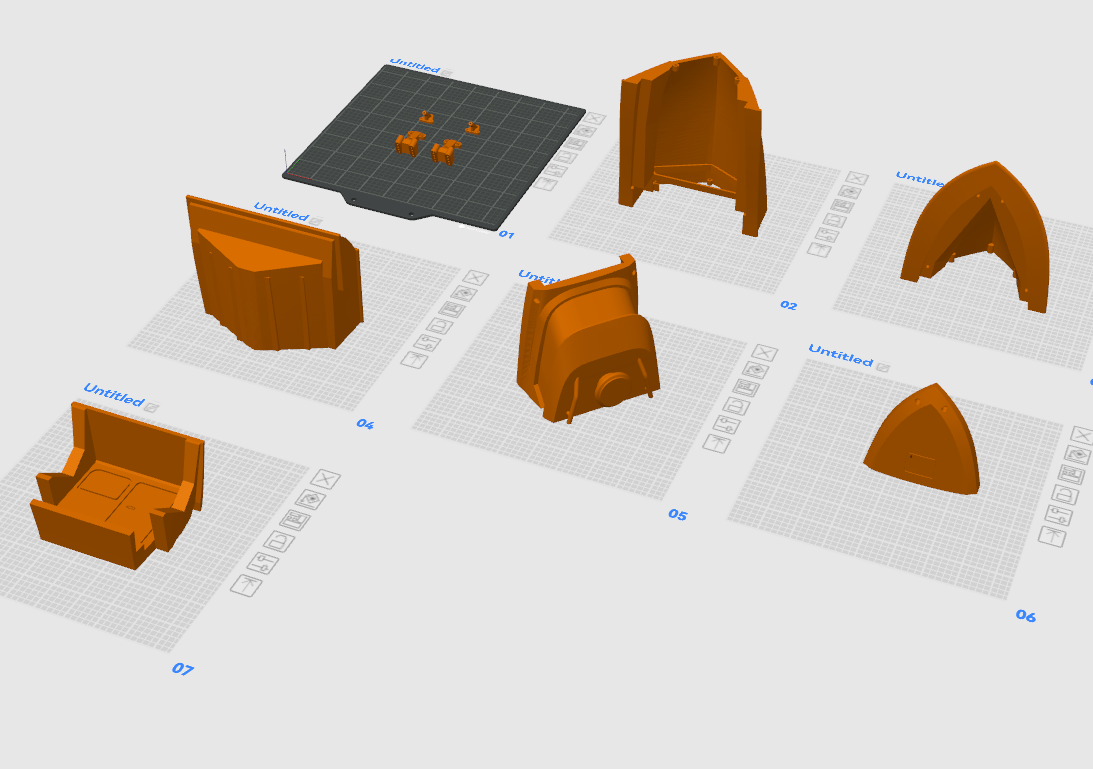The height and width of the screenshot is (769, 1093).
Task: Remove dark plate 01 with its X icon
Action: click(595, 119)
